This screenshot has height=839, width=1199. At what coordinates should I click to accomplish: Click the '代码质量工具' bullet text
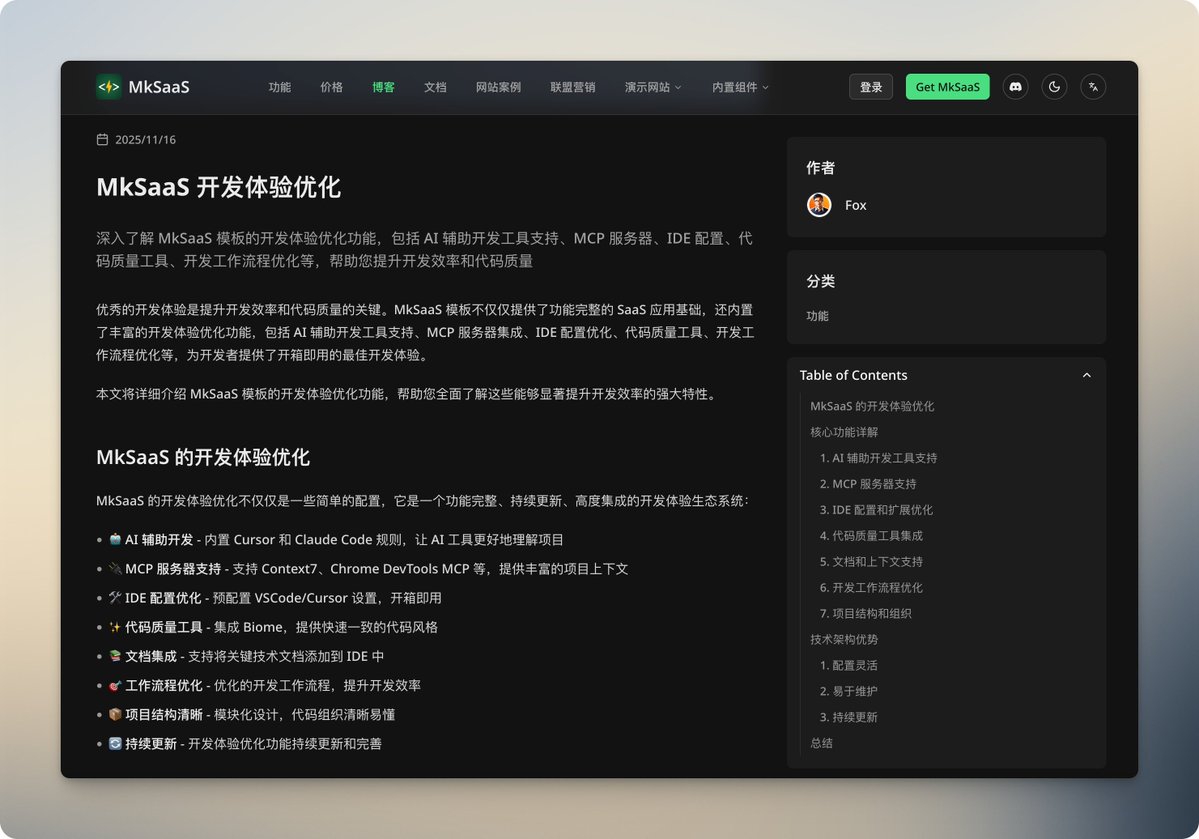[x=164, y=627]
